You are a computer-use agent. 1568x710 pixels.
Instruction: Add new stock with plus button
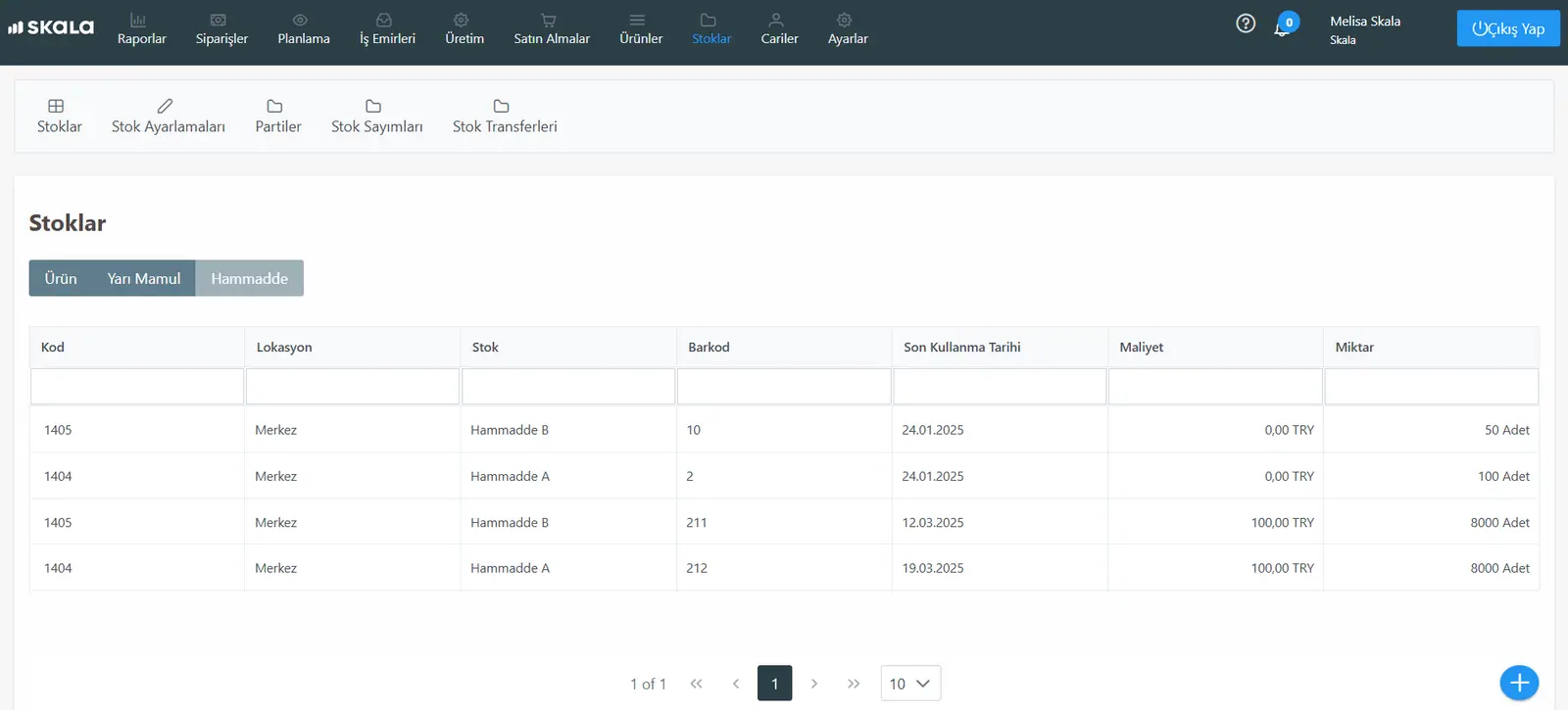(x=1519, y=683)
